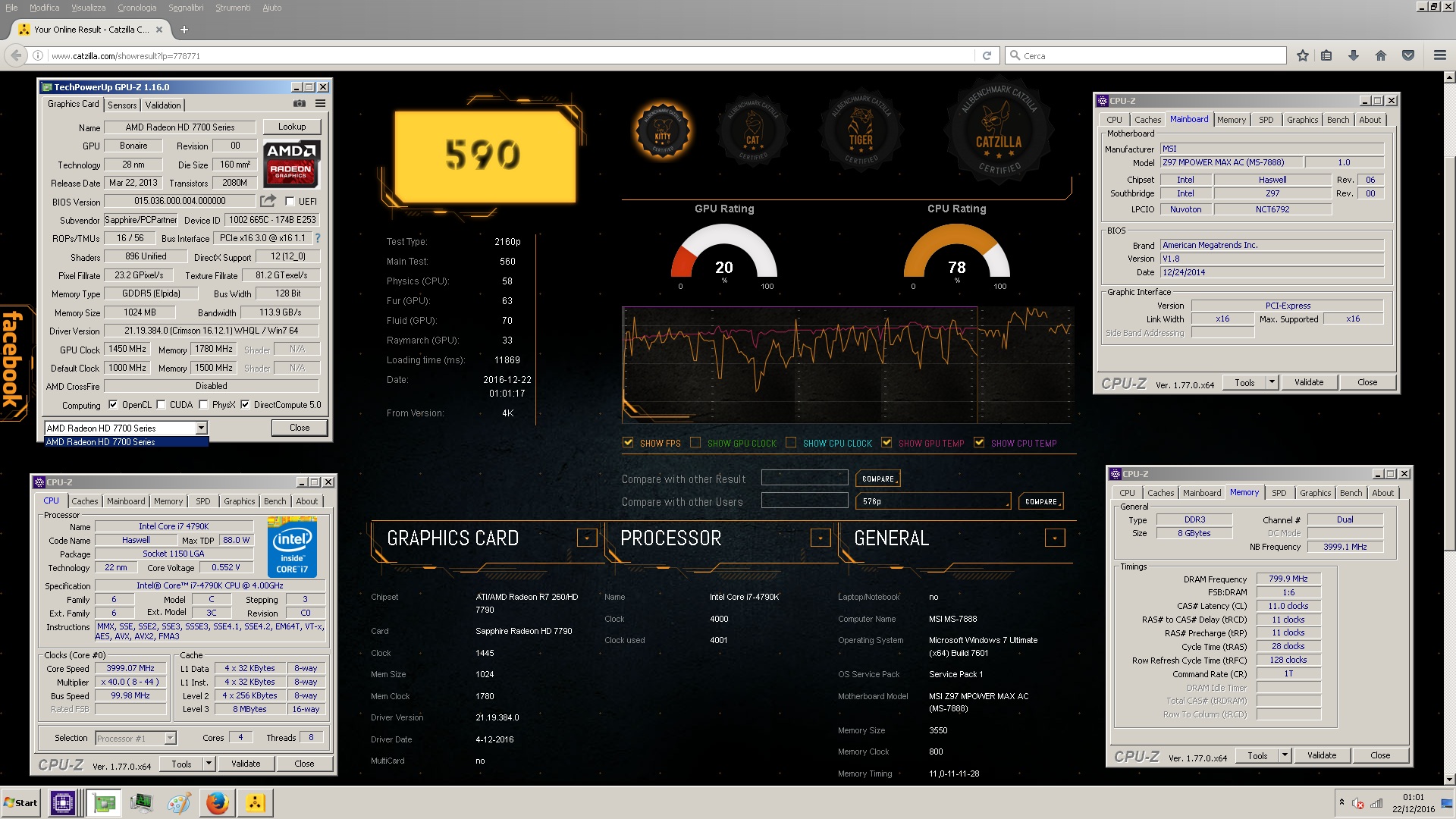Click the bookmark star icon in Firefox
This screenshot has width=1456, height=819.
1303,55
